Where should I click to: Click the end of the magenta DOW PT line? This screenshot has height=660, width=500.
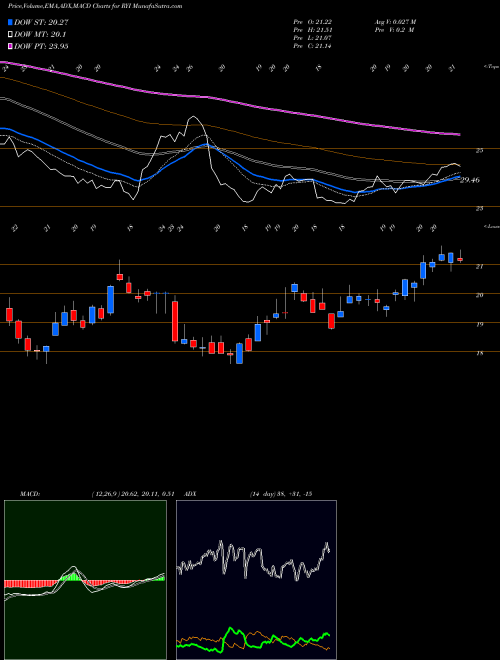pos(458,135)
